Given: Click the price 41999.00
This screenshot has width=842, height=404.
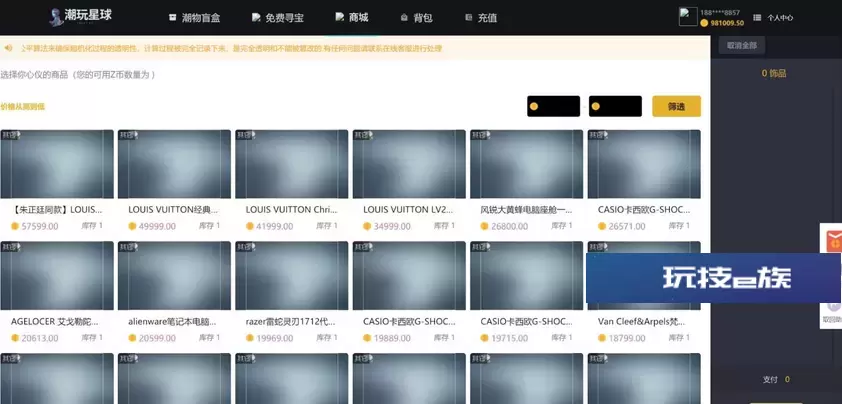Looking at the screenshot, I should pos(274,226).
